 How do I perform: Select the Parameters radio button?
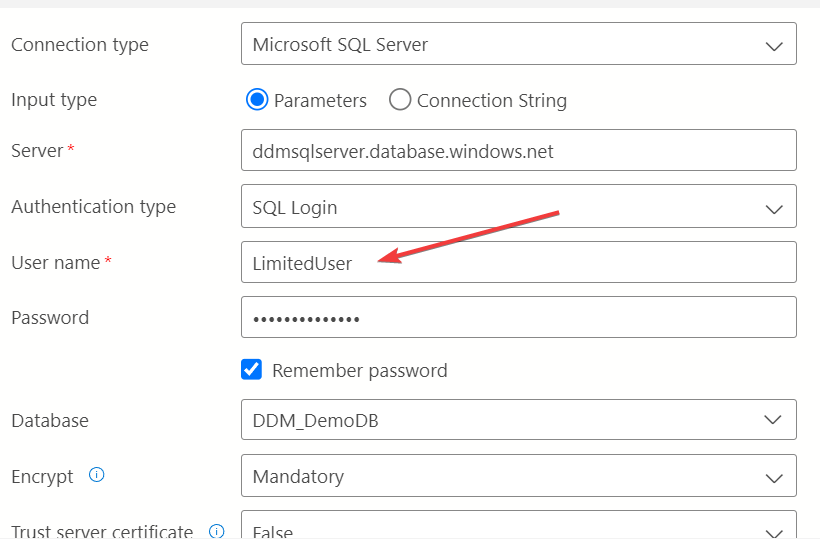click(x=257, y=99)
